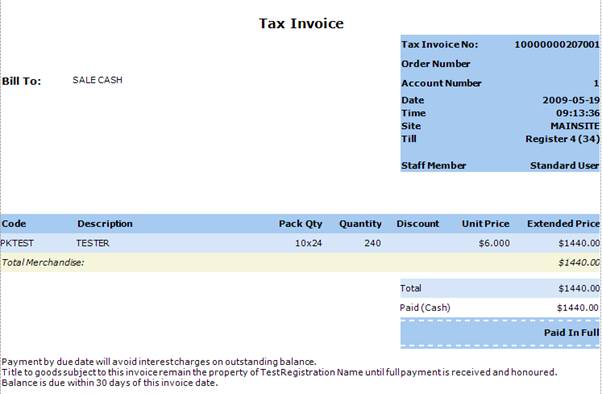
Task: Click the PKTEST row extended price $1440.00
Action: coord(579,243)
